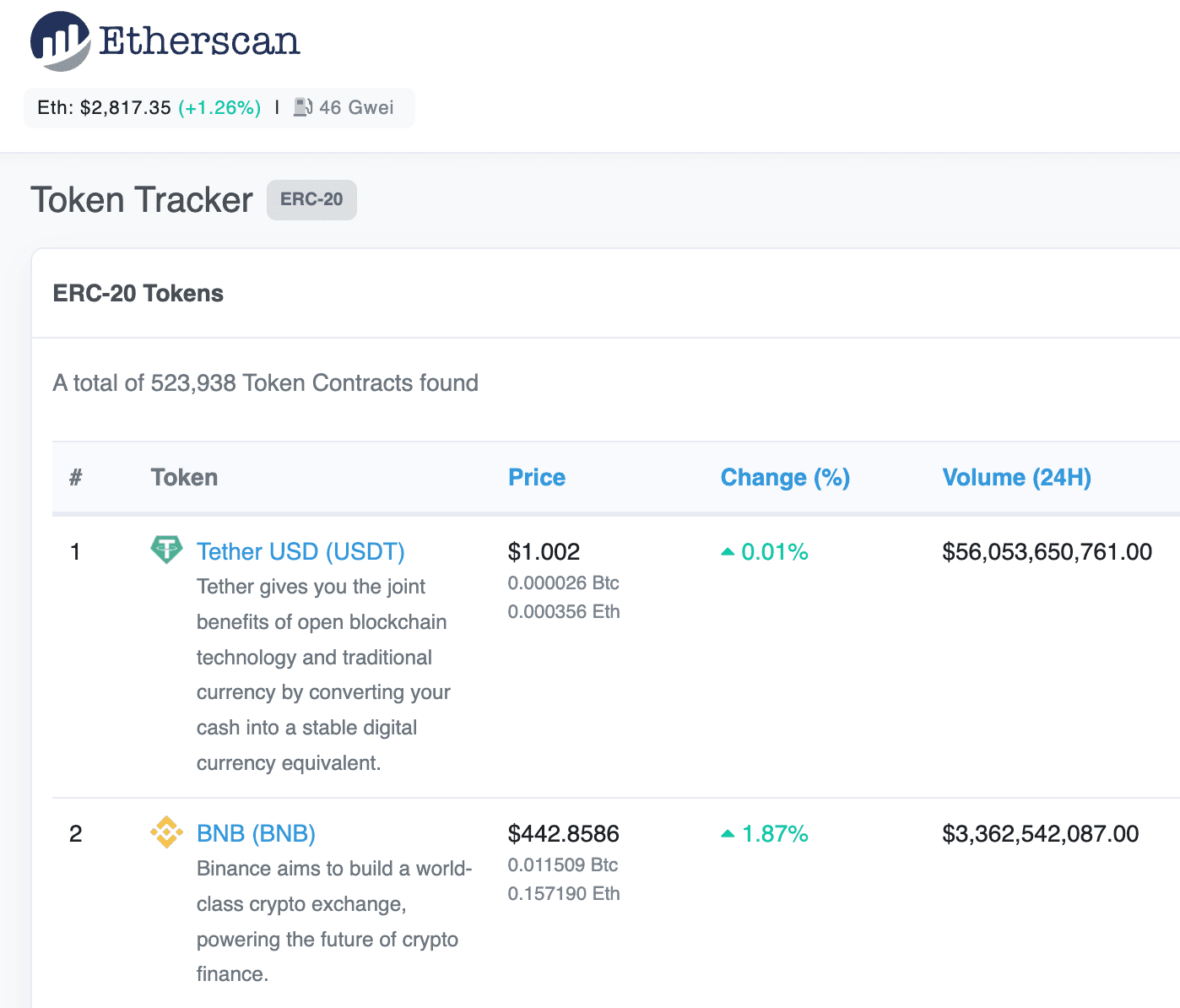Sort the table by Price column

[x=537, y=478]
